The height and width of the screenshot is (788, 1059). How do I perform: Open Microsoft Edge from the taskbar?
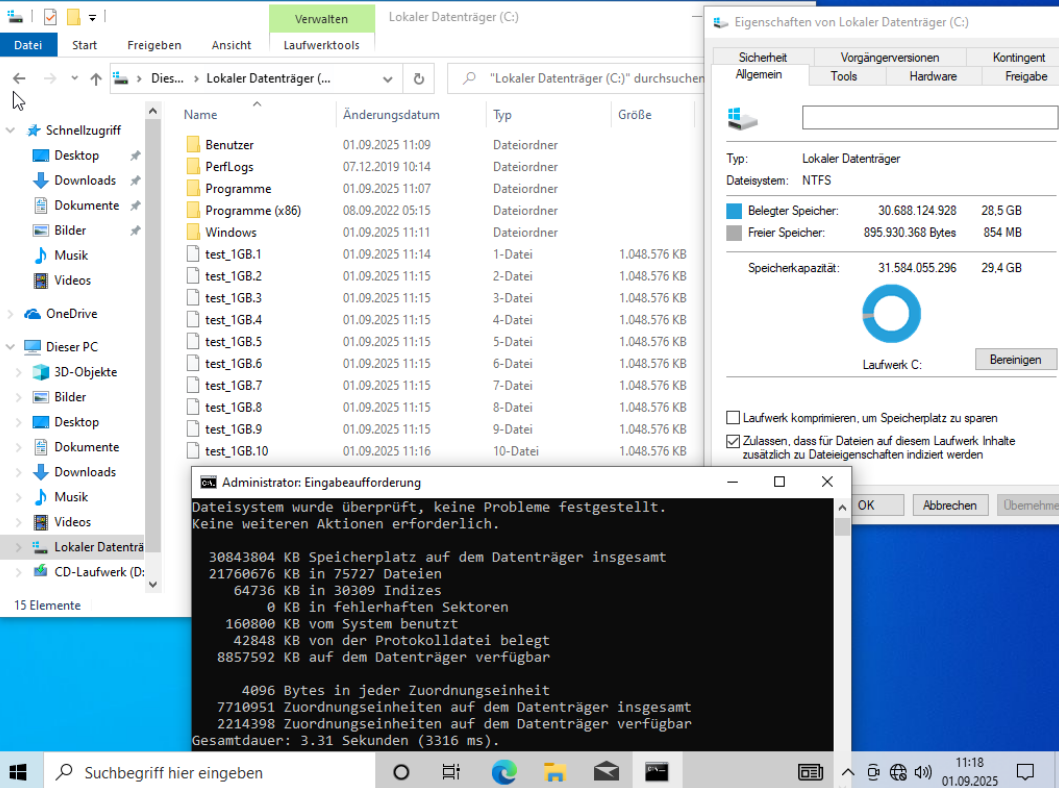pyautogui.click(x=503, y=771)
